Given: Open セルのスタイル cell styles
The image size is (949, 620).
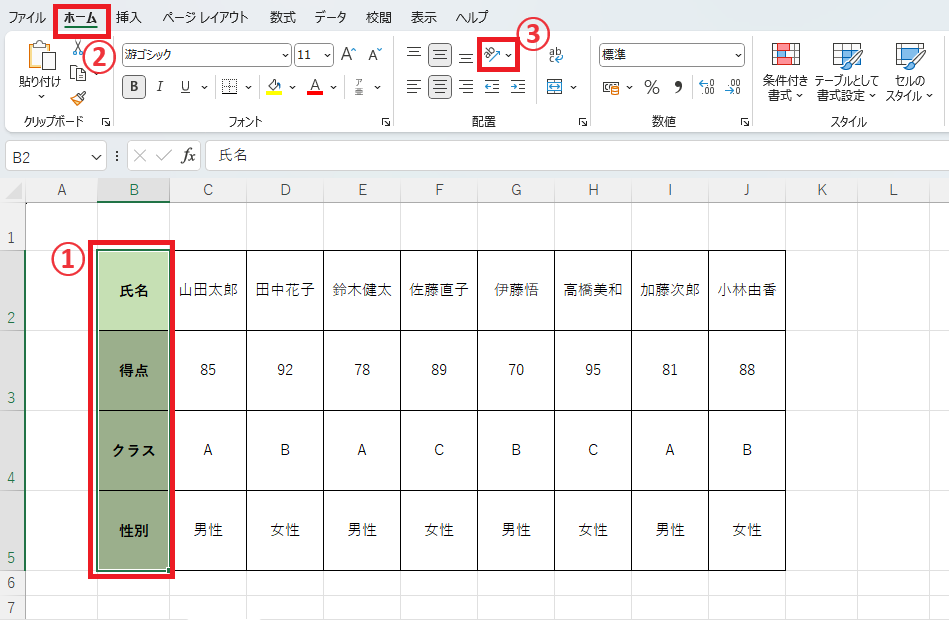Looking at the screenshot, I should 910,71.
